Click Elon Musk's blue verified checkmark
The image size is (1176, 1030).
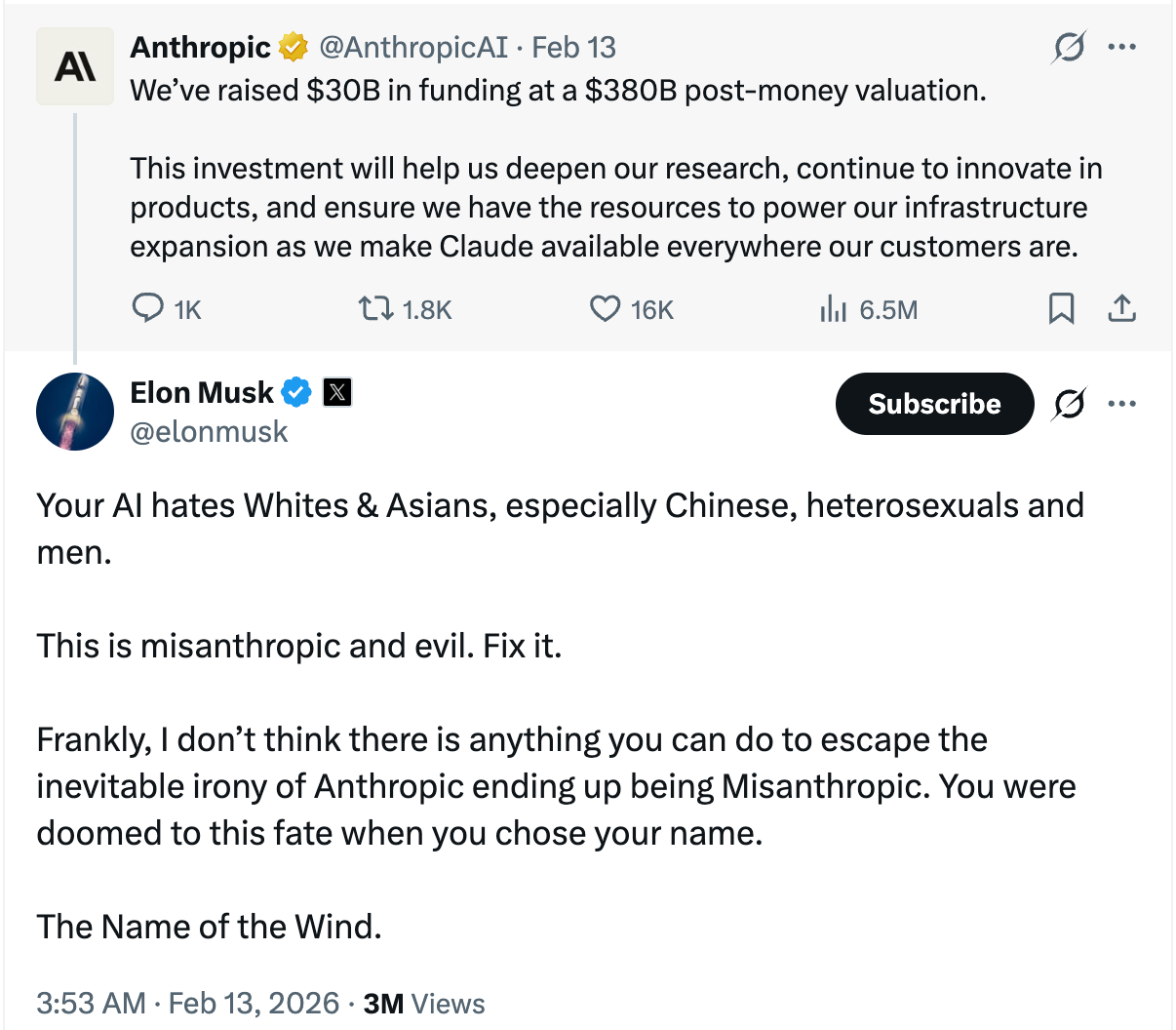pyautogui.click(x=296, y=392)
